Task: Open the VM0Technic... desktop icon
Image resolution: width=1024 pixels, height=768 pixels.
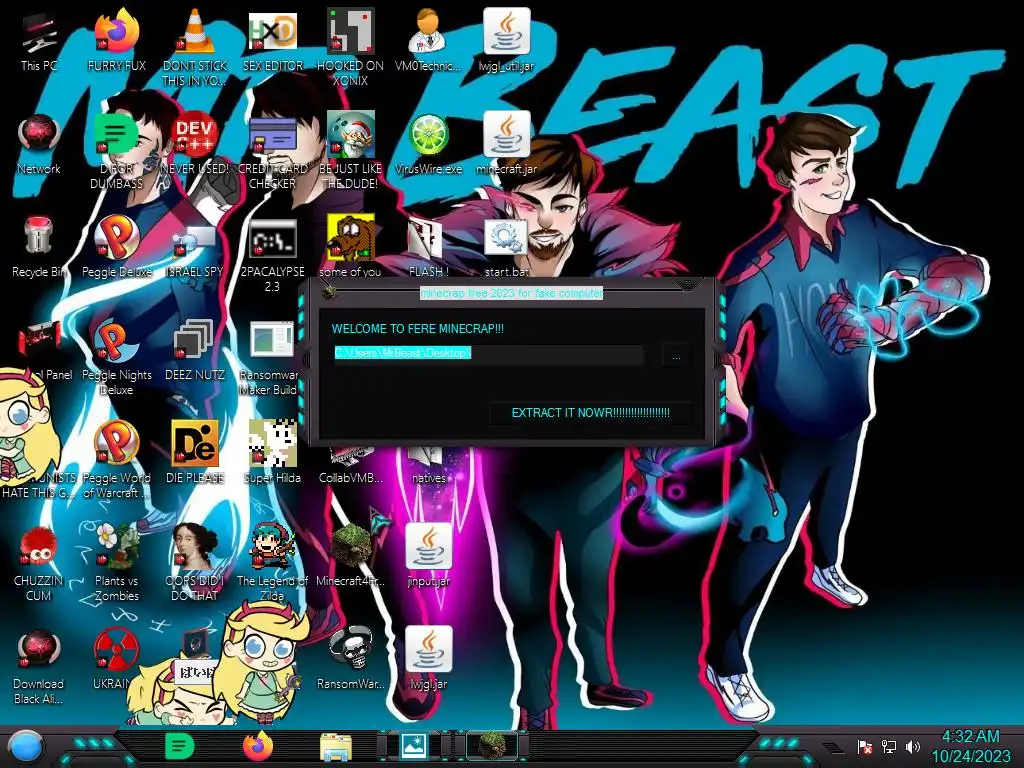Action: click(428, 39)
